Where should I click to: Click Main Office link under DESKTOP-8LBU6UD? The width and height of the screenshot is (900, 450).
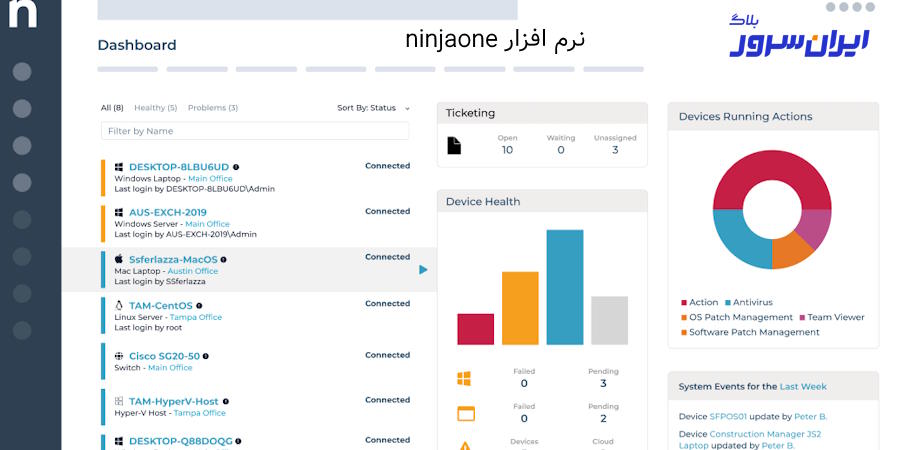tap(210, 179)
